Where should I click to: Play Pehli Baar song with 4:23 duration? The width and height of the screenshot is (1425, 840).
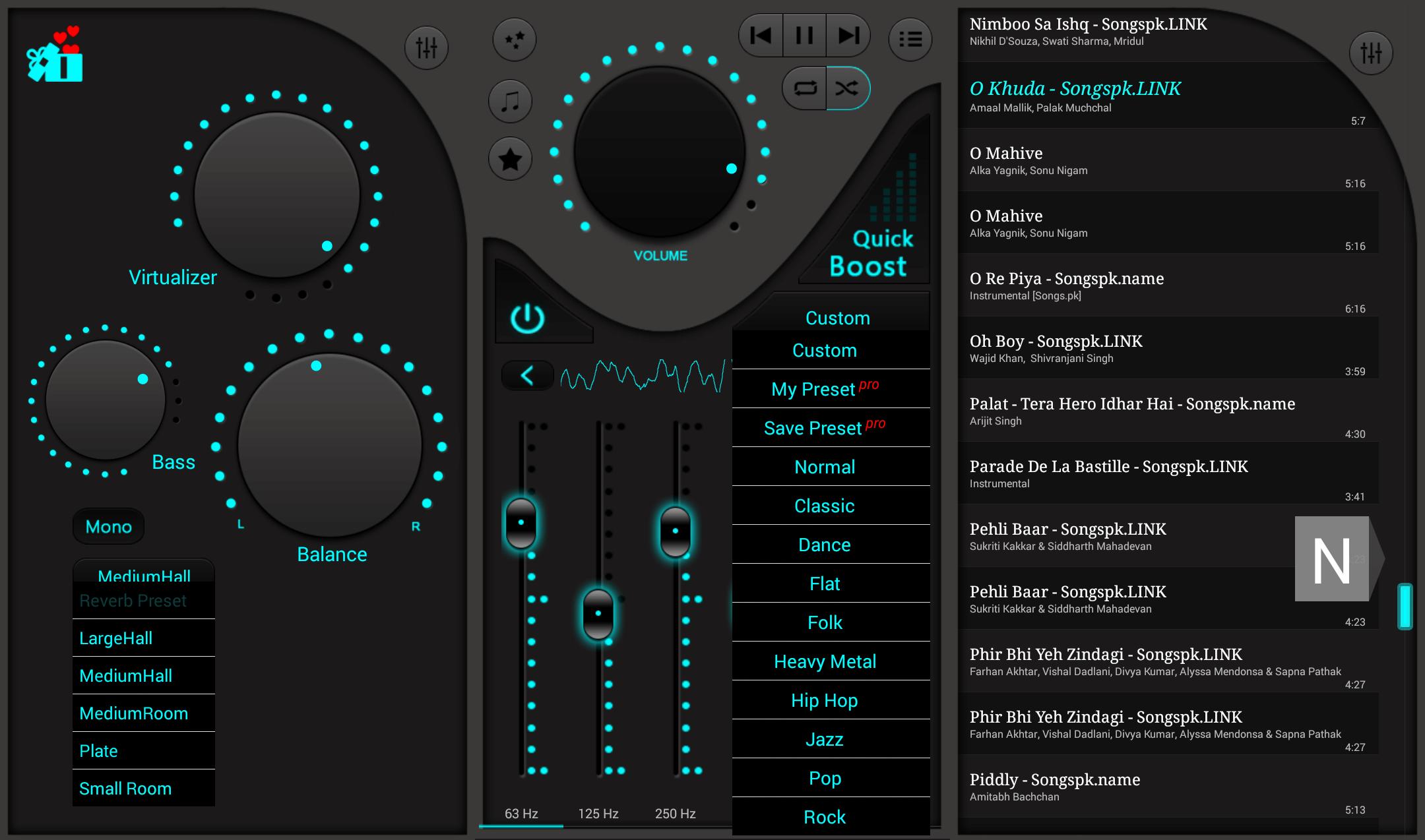(1168, 599)
